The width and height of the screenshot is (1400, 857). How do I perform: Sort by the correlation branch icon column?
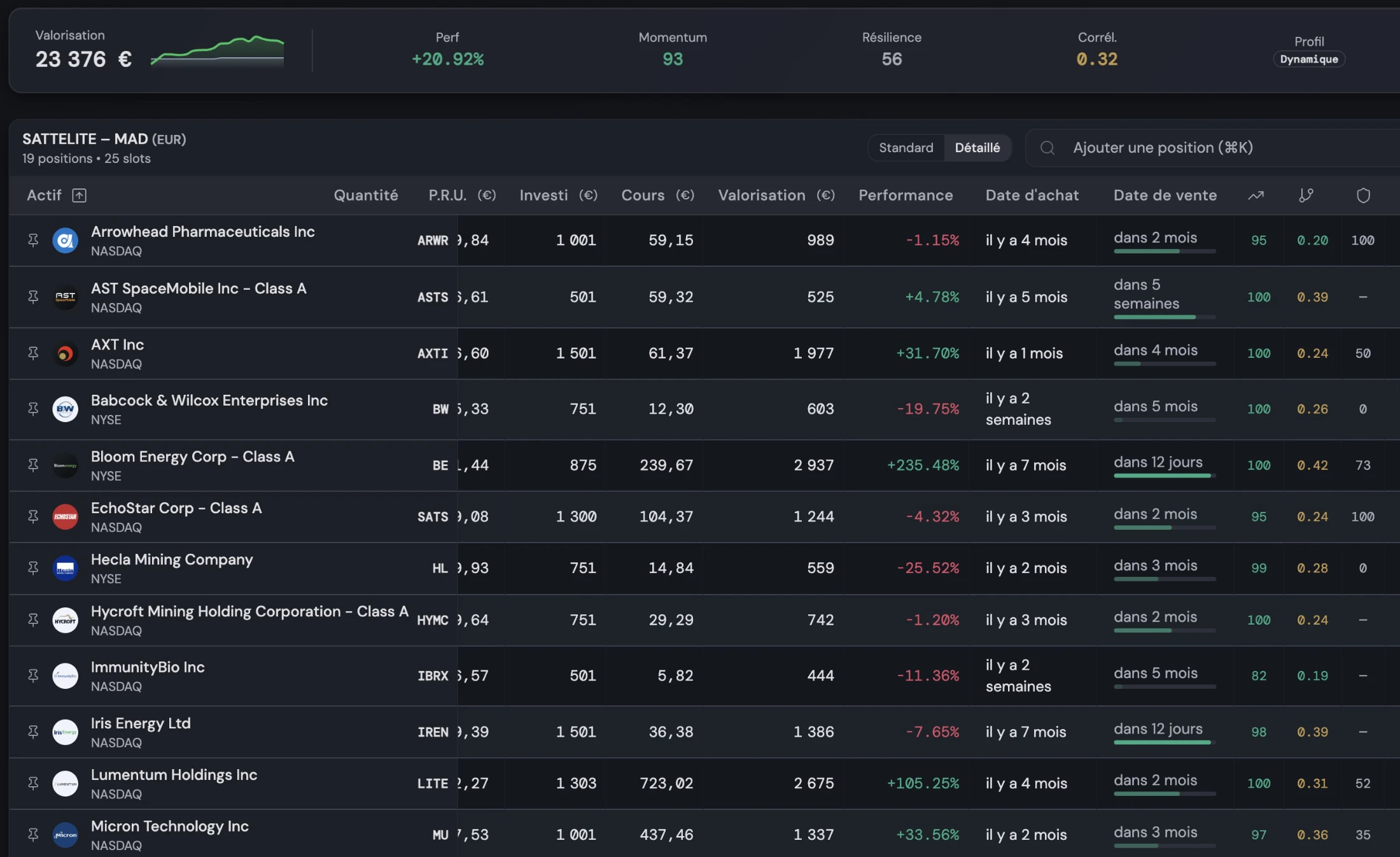[x=1306, y=195]
